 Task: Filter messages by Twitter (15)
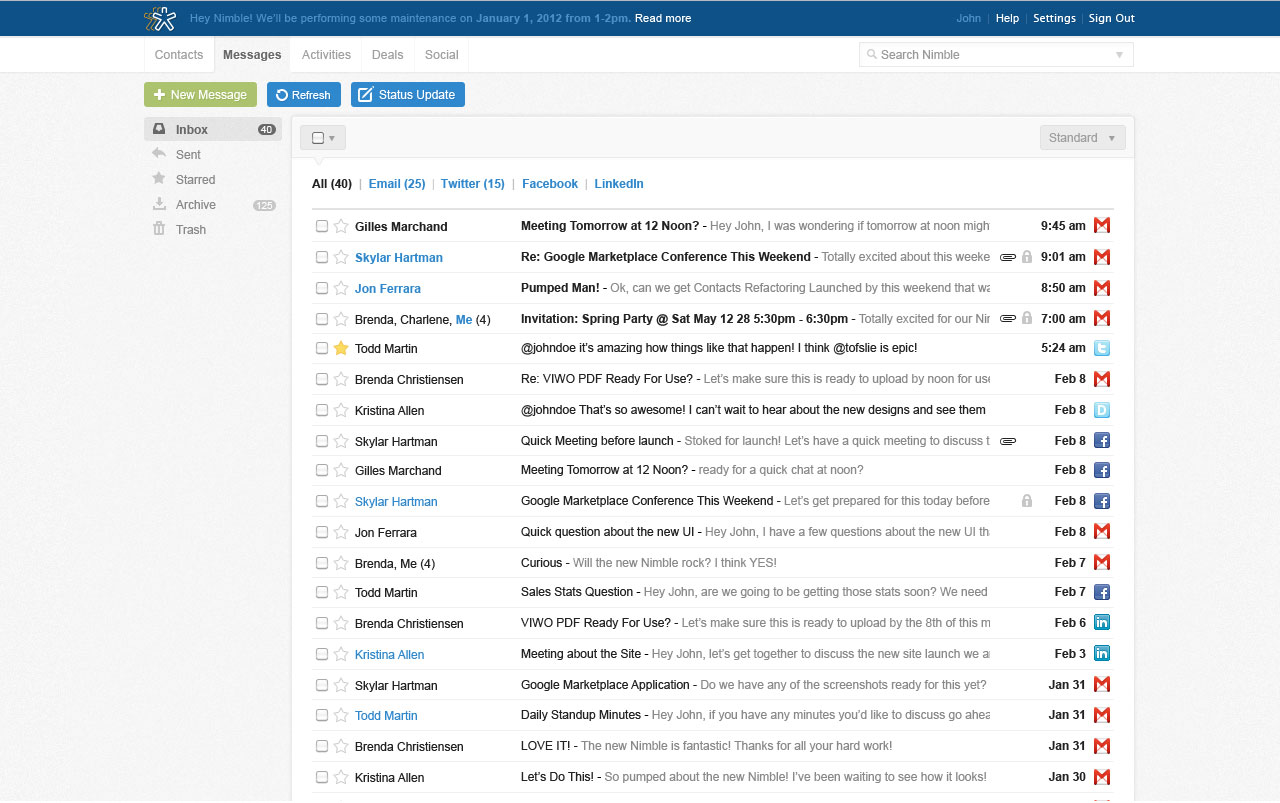pos(472,184)
